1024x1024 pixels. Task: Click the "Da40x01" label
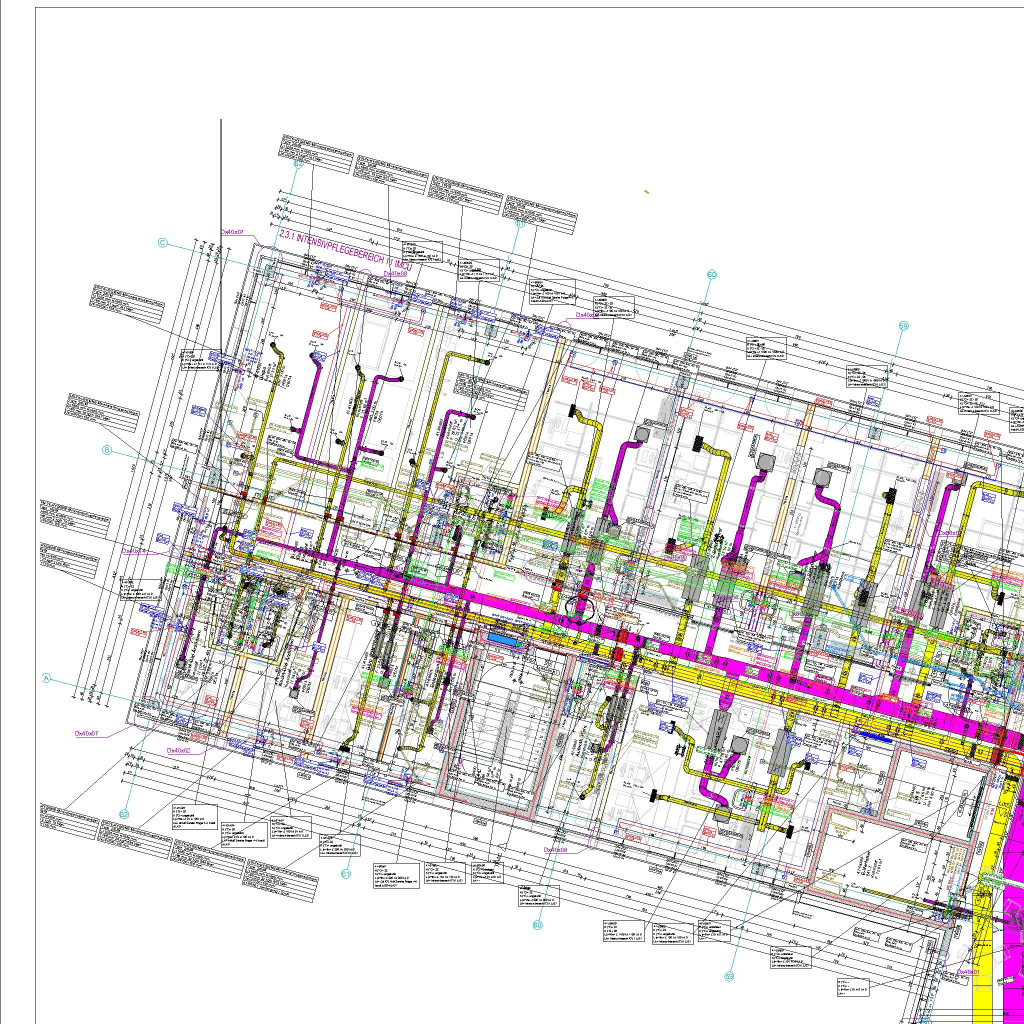pos(968,972)
